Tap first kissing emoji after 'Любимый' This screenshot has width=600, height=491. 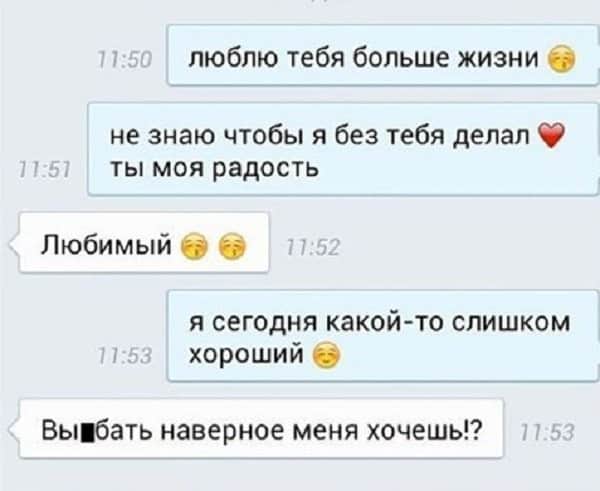tap(194, 247)
